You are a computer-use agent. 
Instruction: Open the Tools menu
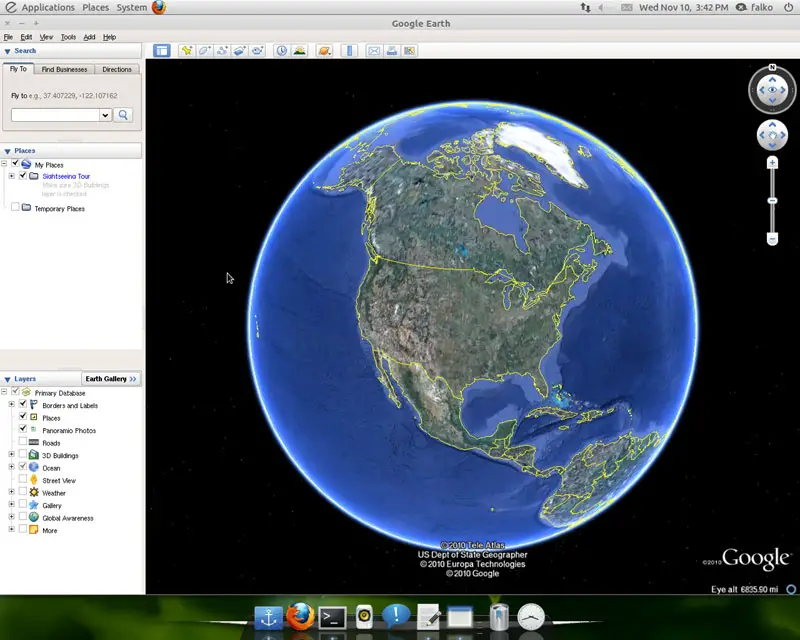pyautogui.click(x=68, y=37)
